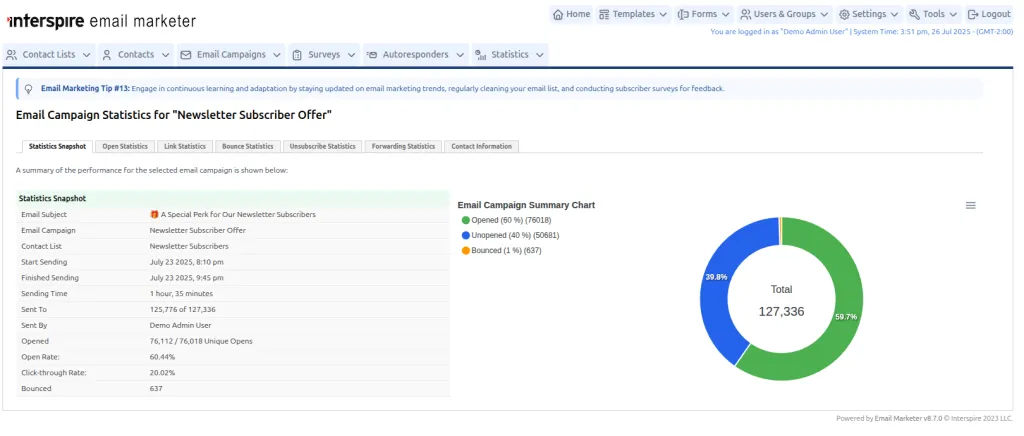Switch to the Link Statistics tab
The height and width of the screenshot is (436, 1024).
(185, 147)
